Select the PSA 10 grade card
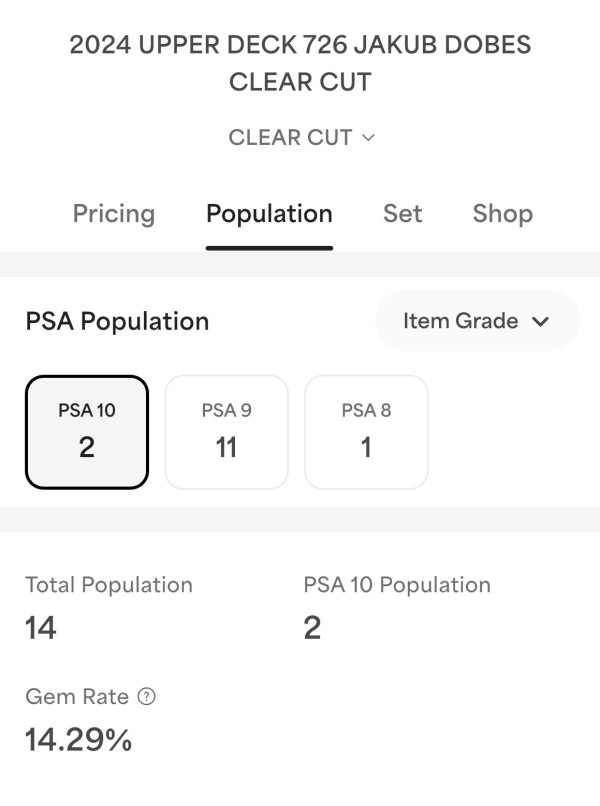This screenshot has width=600, height=806. 87,432
